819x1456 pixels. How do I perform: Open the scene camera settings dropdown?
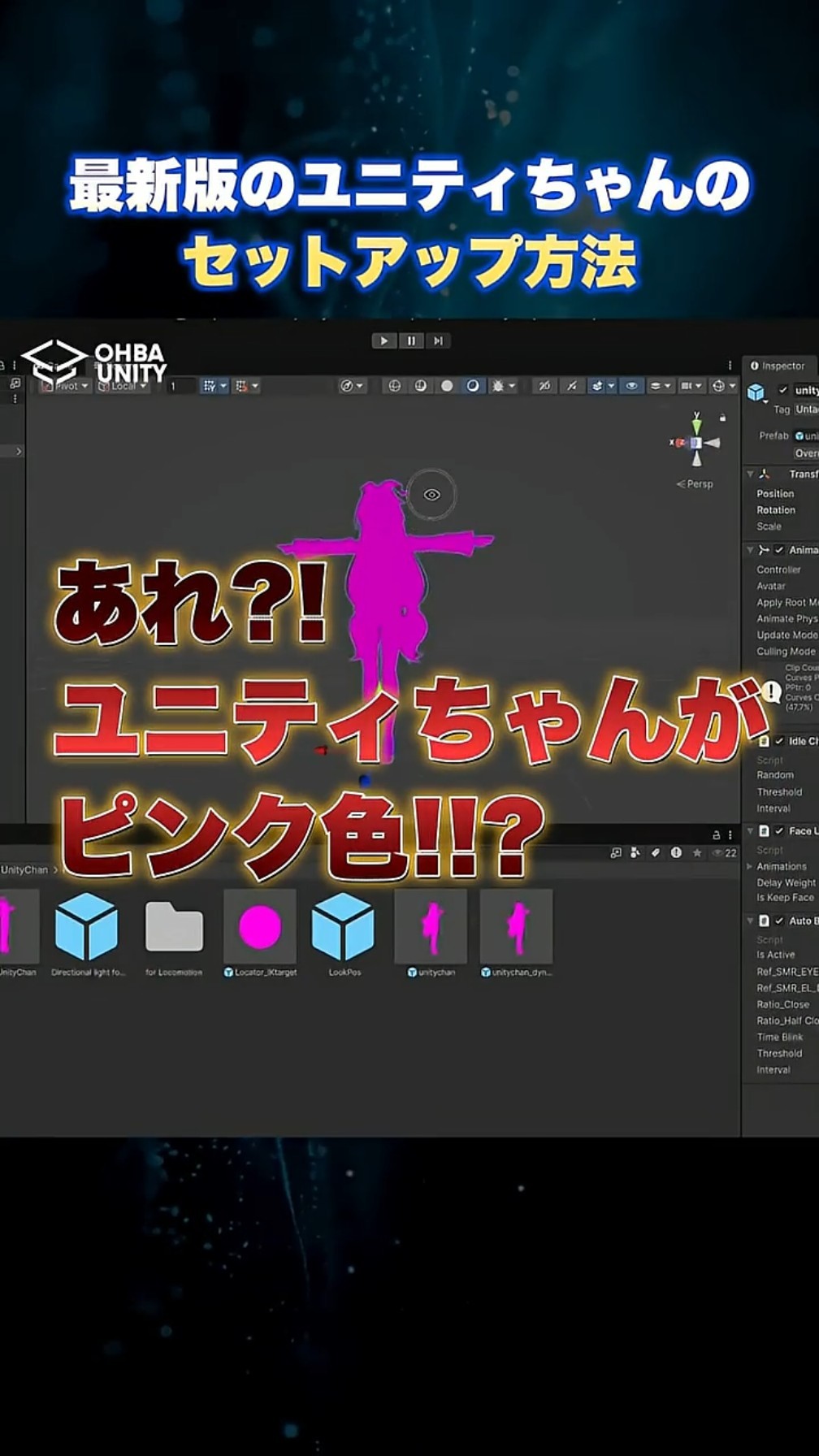click(x=691, y=386)
